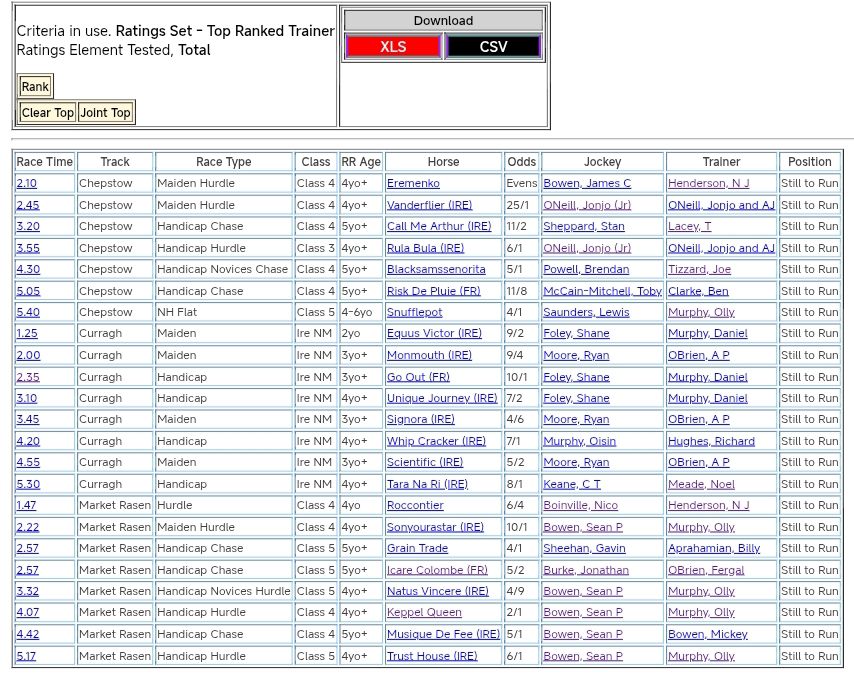Download ratings as XLS file

click(393, 46)
